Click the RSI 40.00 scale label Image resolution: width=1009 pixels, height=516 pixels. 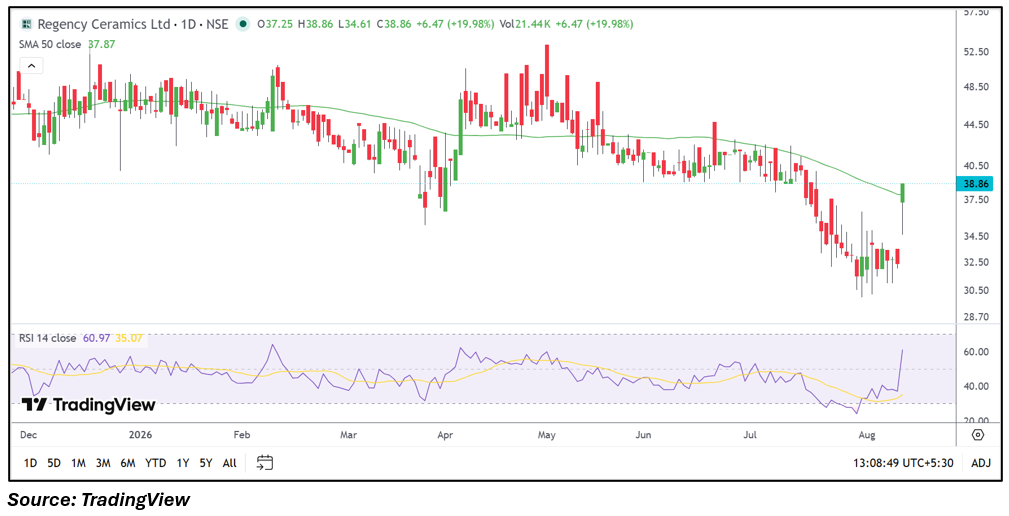coord(977,386)
